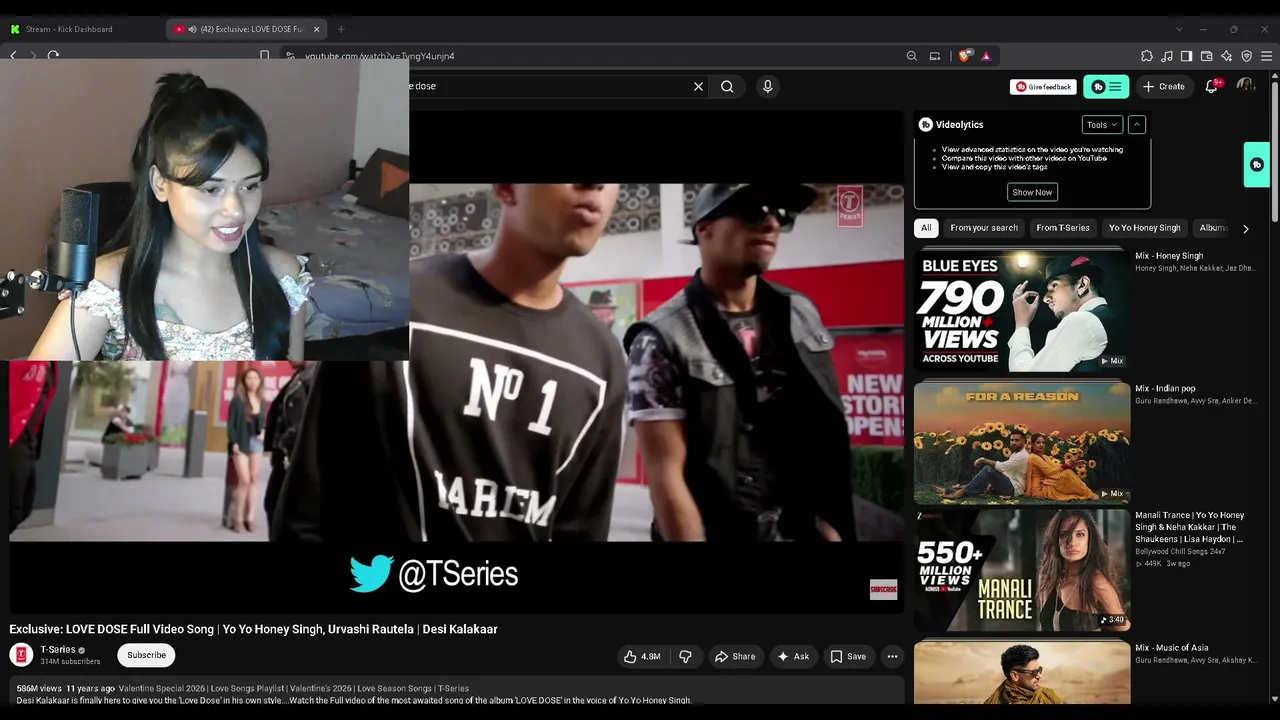
Task: Open the Videolytics Tools dropdown
Action: [1102, 125]
